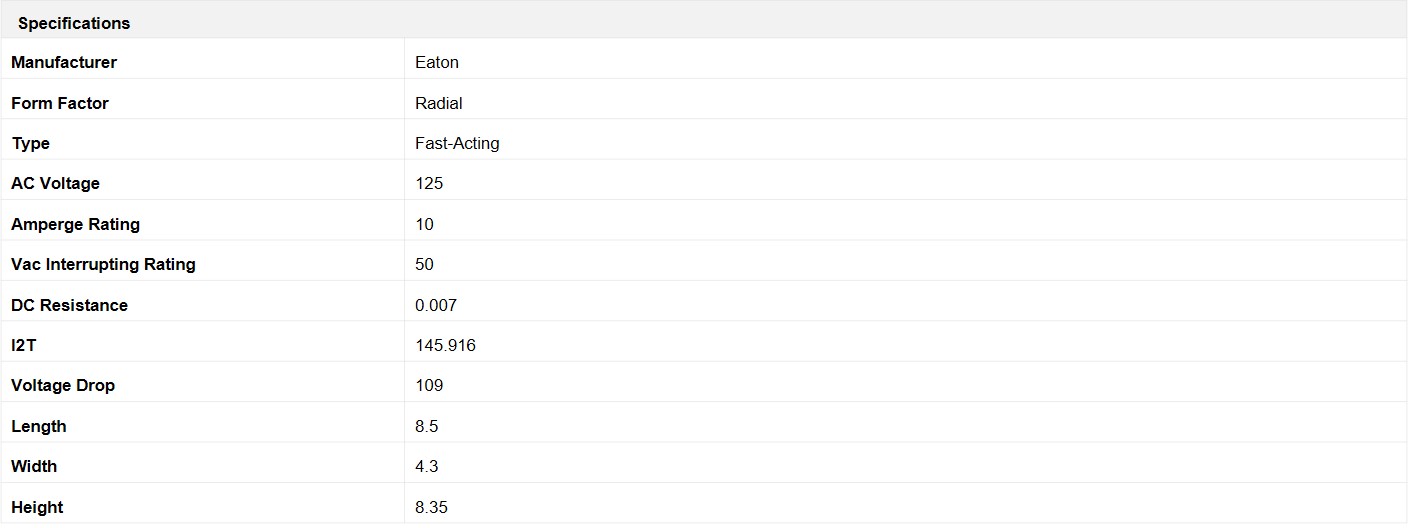Click the 0.007 resistance value
The width and height of the screenshot is (1408, 528).
click(436, 305)
